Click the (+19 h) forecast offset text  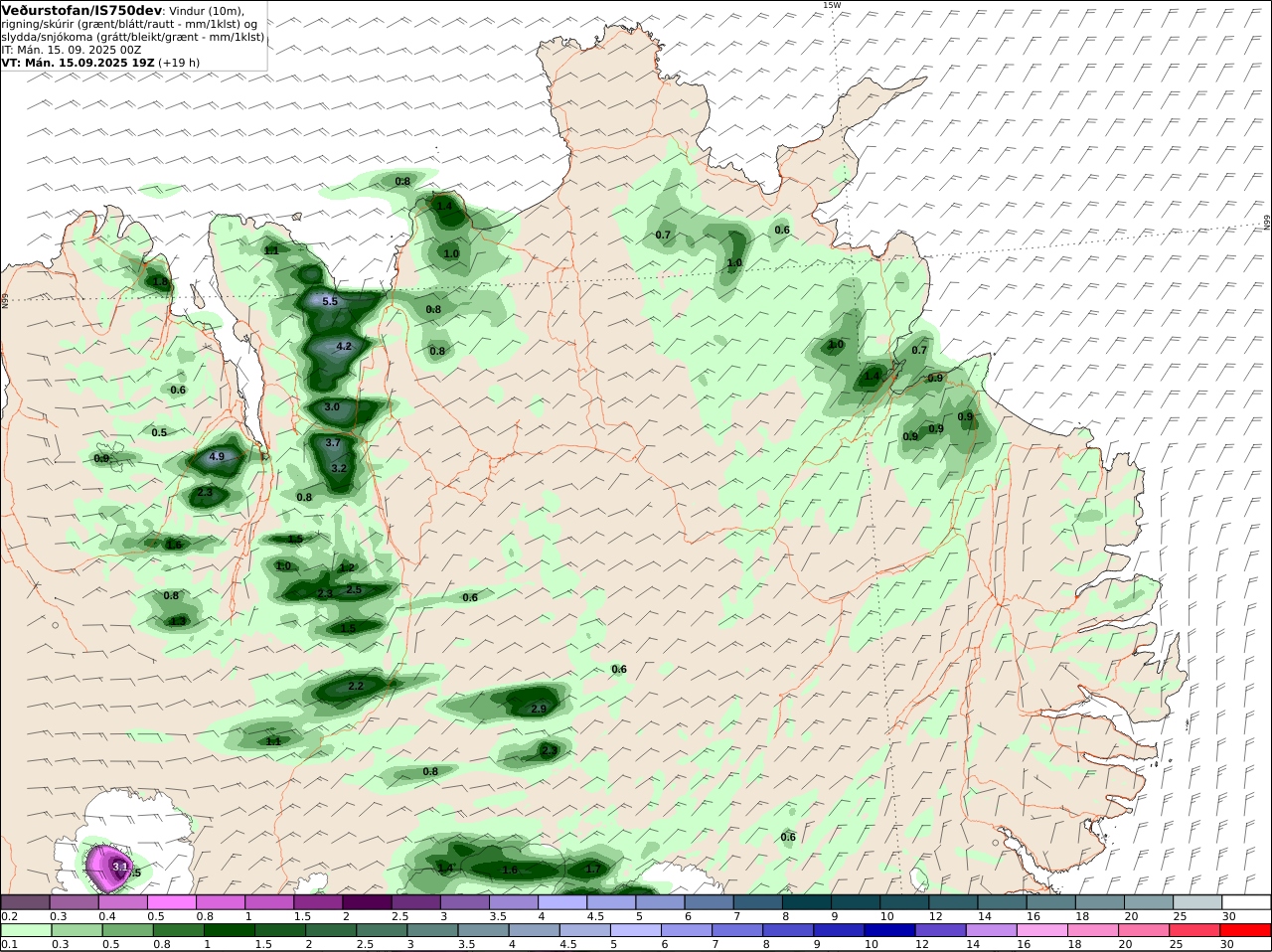point(179,62)
